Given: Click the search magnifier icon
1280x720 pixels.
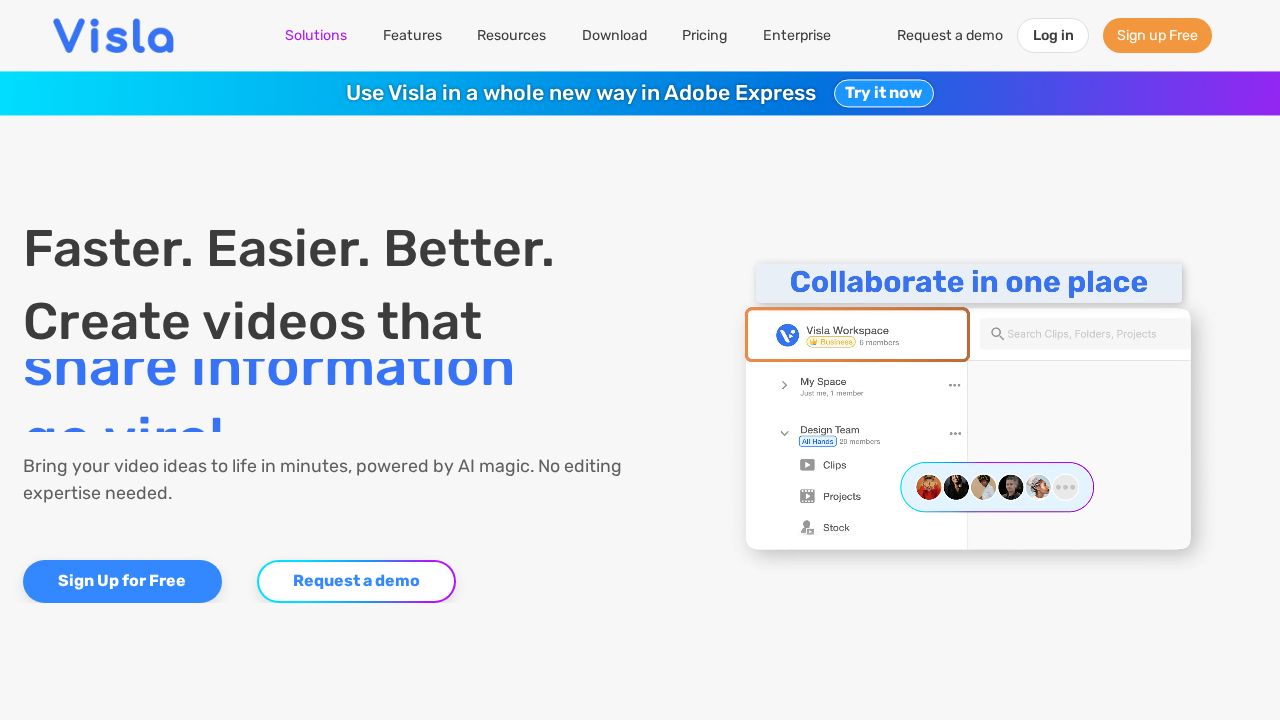Looking at the screenshot, I should (x=997, y=334).
